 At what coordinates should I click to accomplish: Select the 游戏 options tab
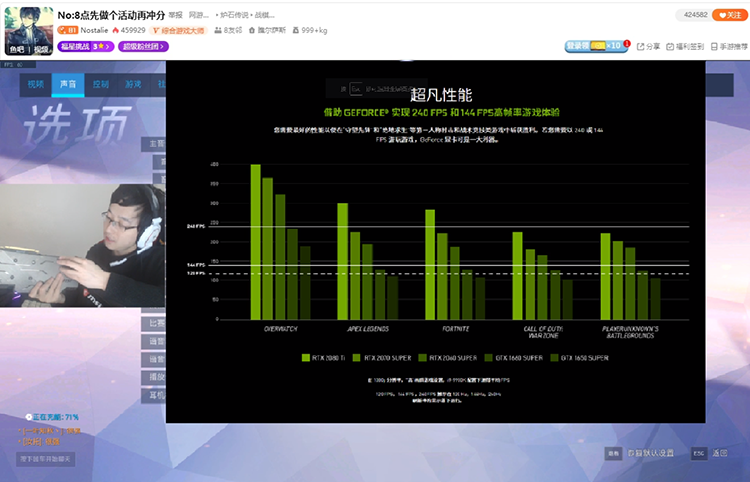coord(133,85)
